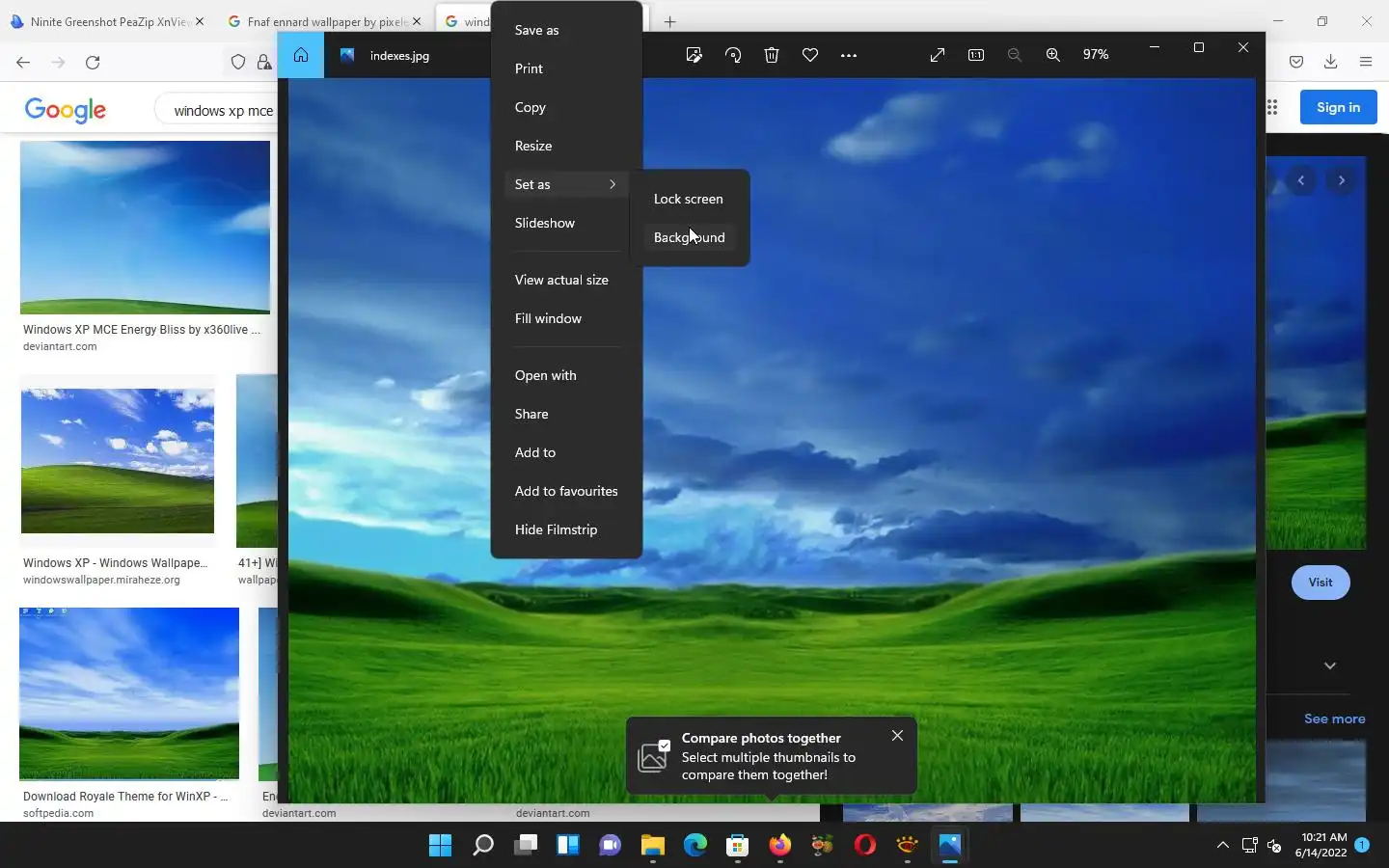Open the three-dot See more menu
1389x868 pixels.
849,55
